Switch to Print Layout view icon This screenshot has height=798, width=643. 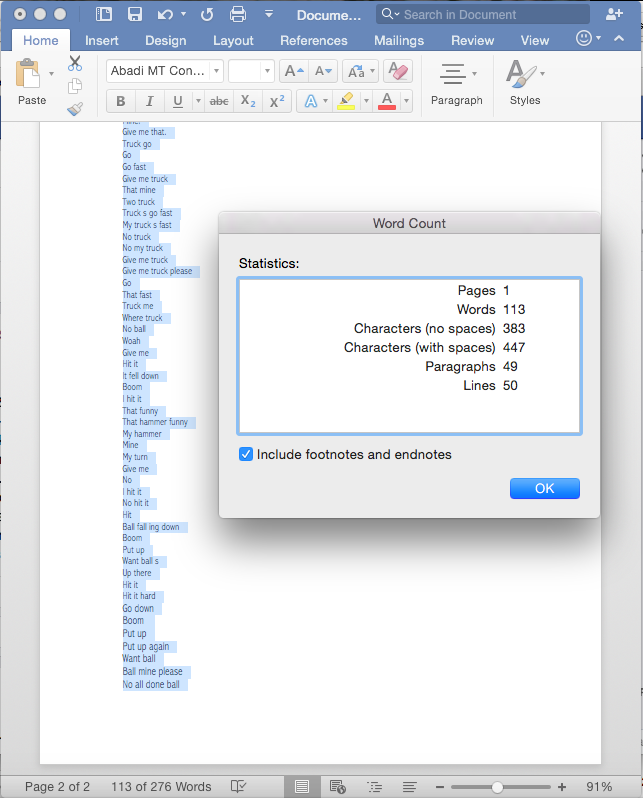tap(302, 787)
